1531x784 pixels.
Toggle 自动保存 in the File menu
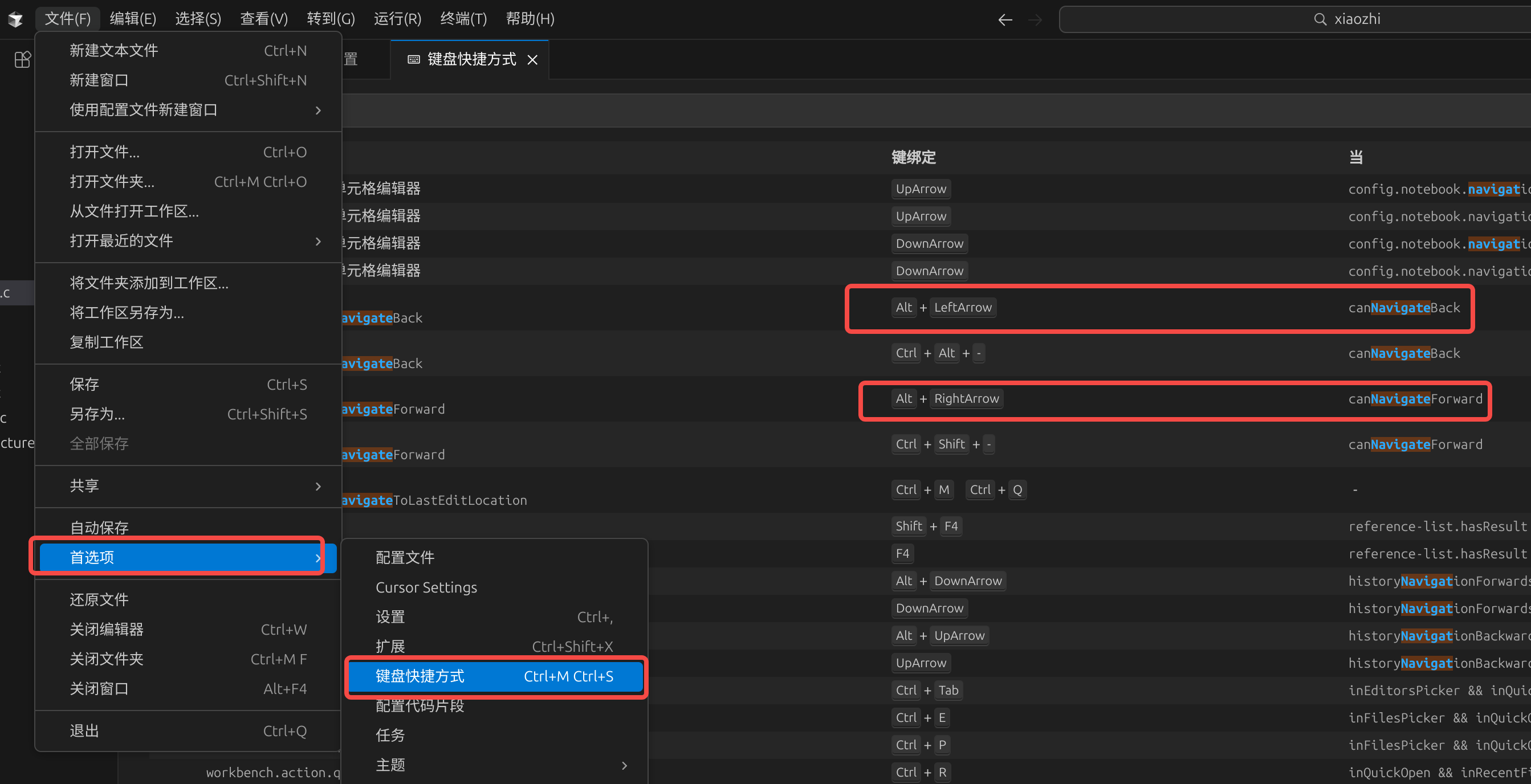click(x=99, y=527)
